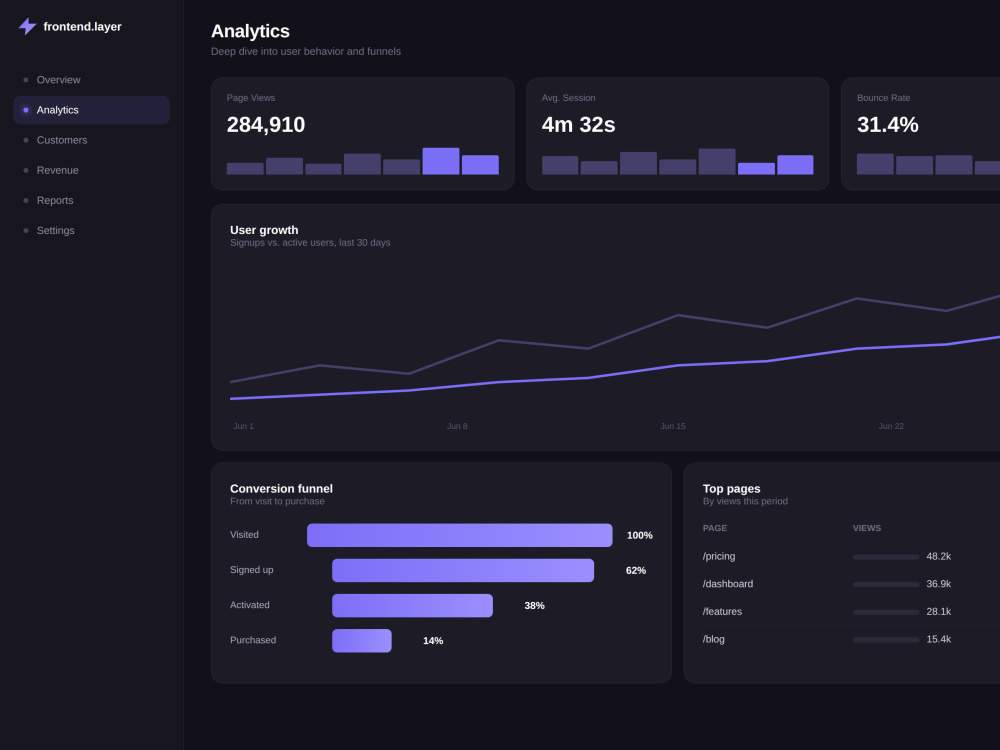Click the Jun 22 axis label
This screenshot has height=750, width=1000.
(891, 426)
